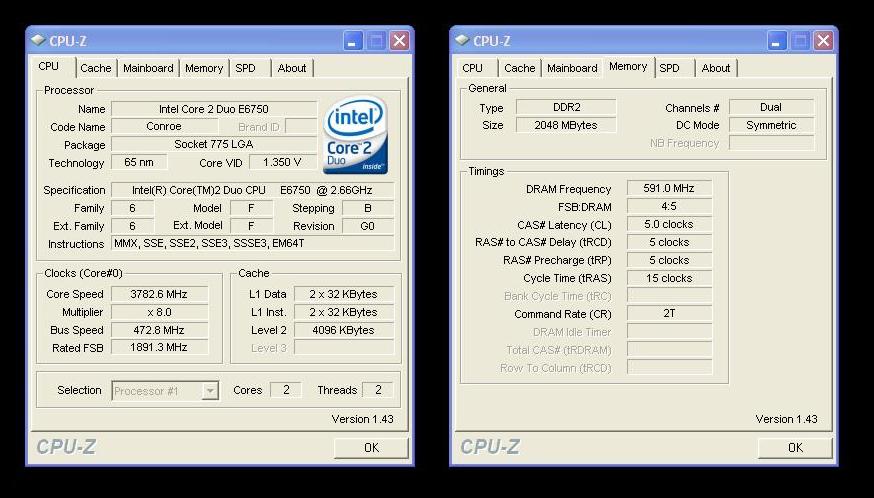Click the Threads count field
This screenshot has height=498, width=874.
[378, 390]
